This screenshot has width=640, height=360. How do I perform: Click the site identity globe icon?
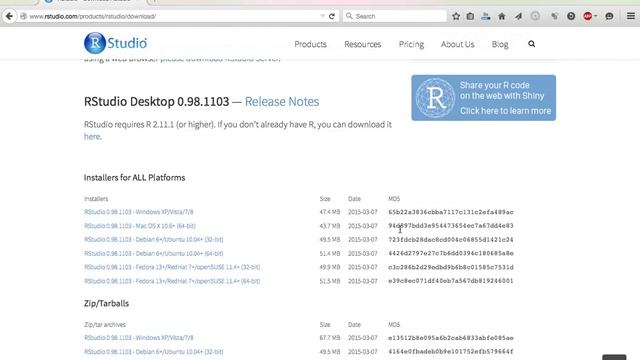[x=23, y=16]
